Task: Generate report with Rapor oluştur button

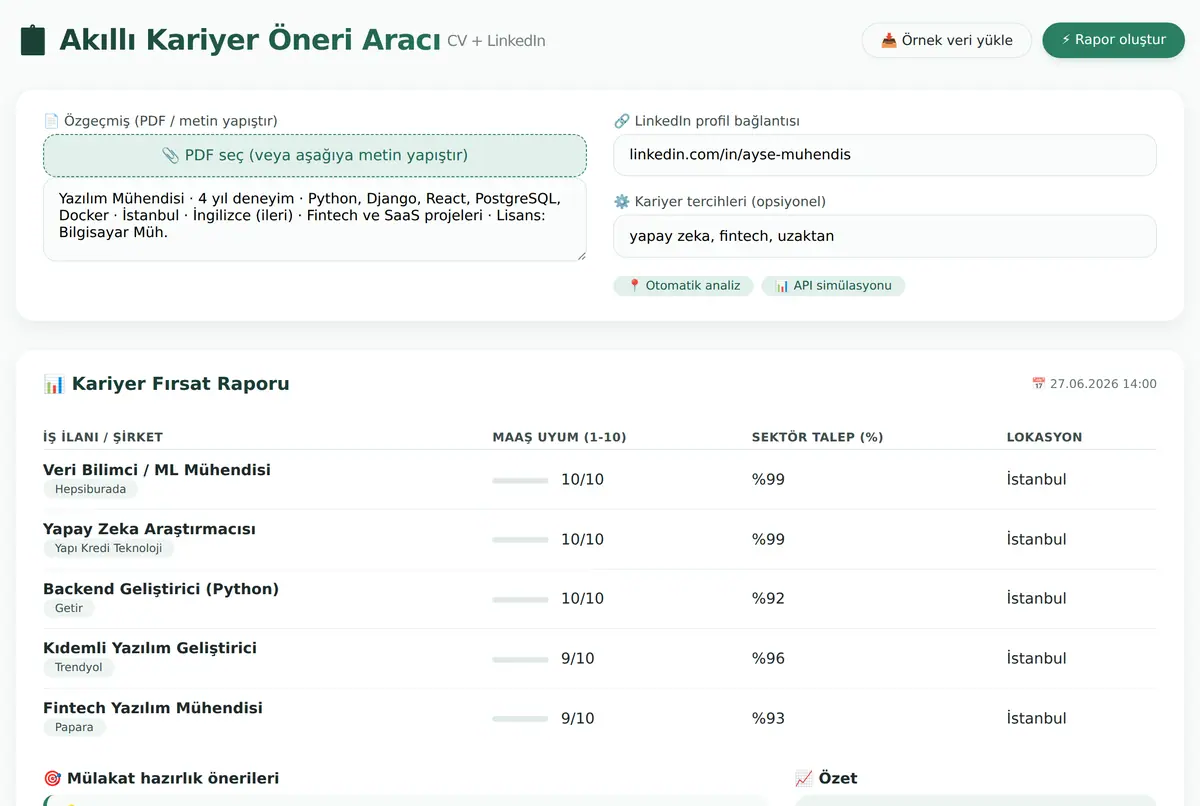Action: [x=1113, y=40]
